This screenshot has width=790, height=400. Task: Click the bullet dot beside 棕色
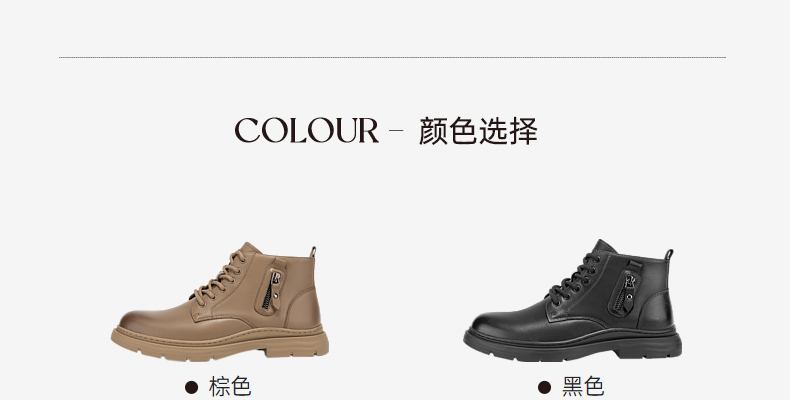point(191,387)
